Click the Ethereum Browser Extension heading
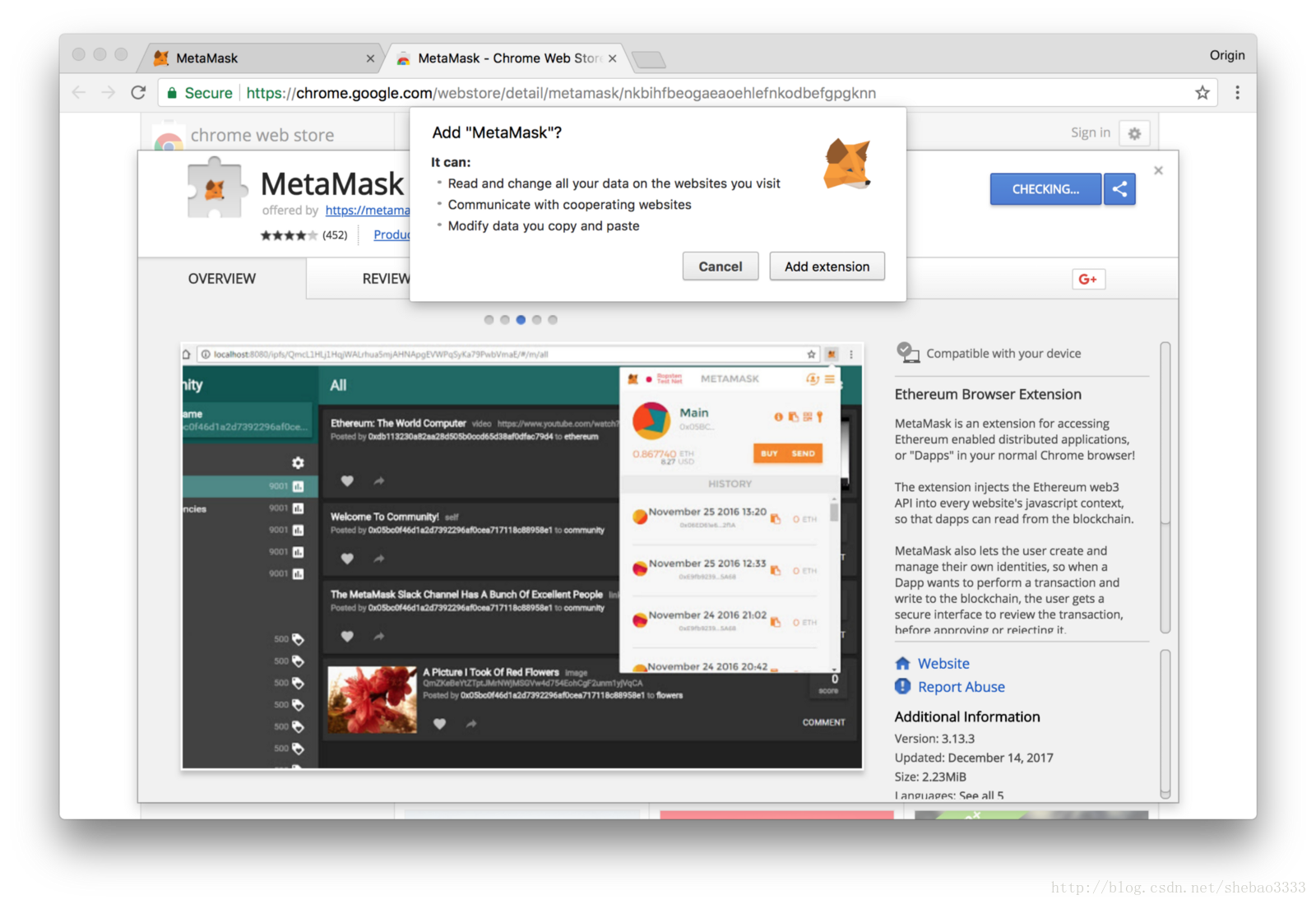Image resolution: width=1316 pixels, height=904 pixels. (x=988, y=394)
